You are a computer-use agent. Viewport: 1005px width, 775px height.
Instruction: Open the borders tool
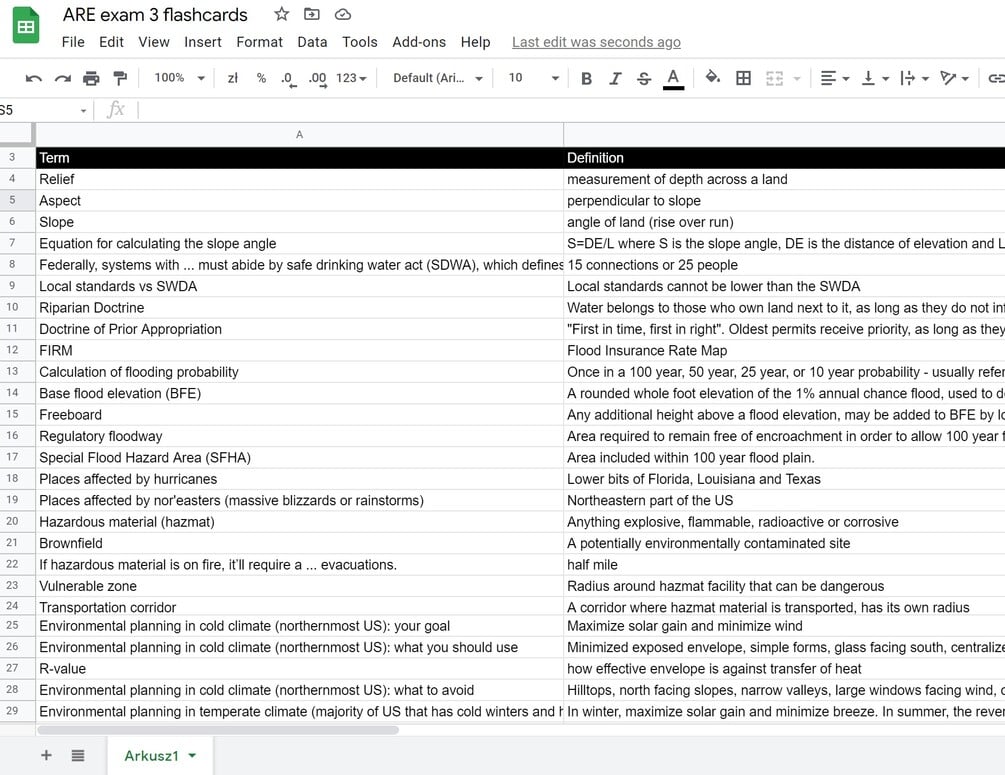743,78
